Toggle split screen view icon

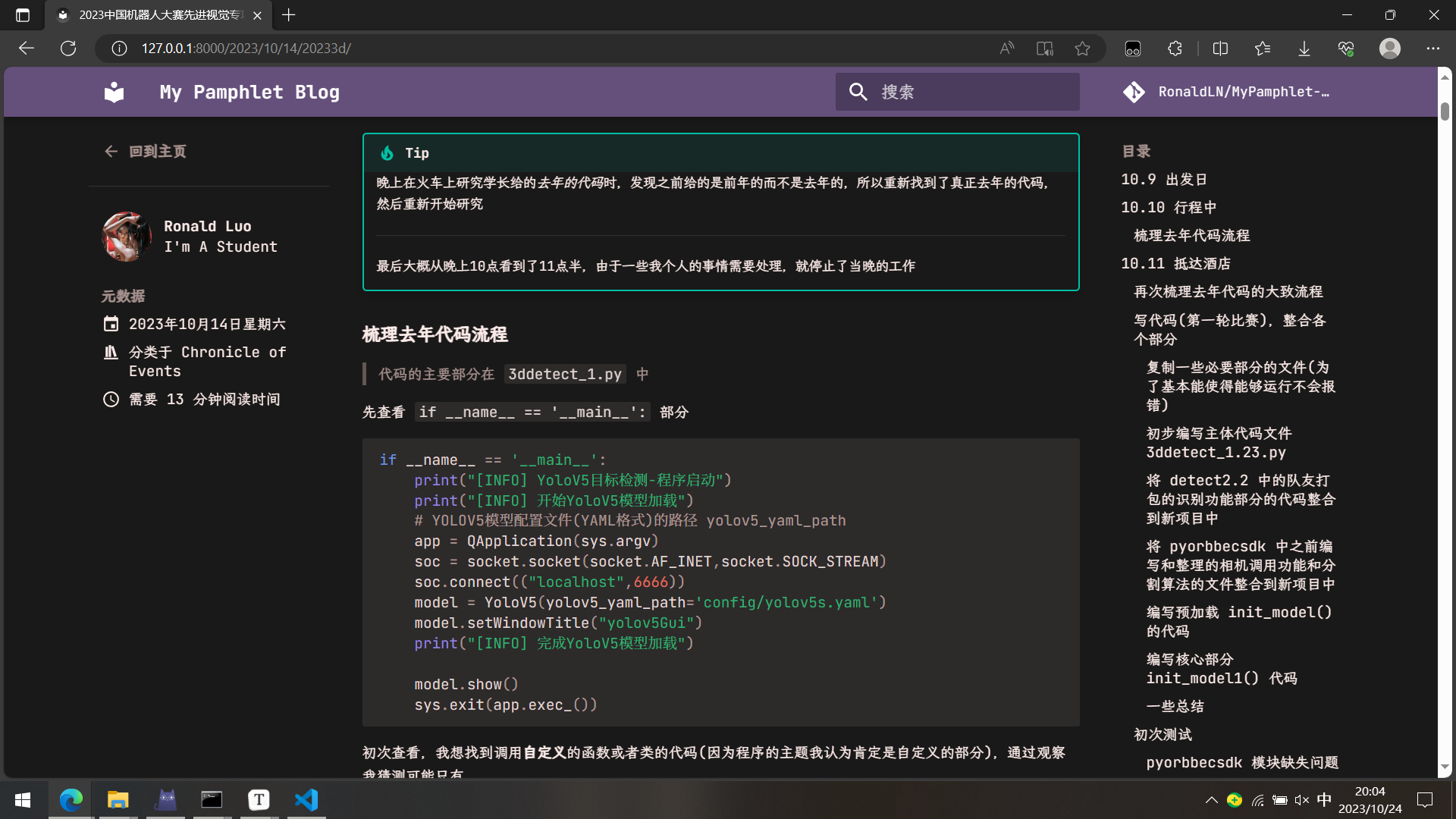(1220, 49)
